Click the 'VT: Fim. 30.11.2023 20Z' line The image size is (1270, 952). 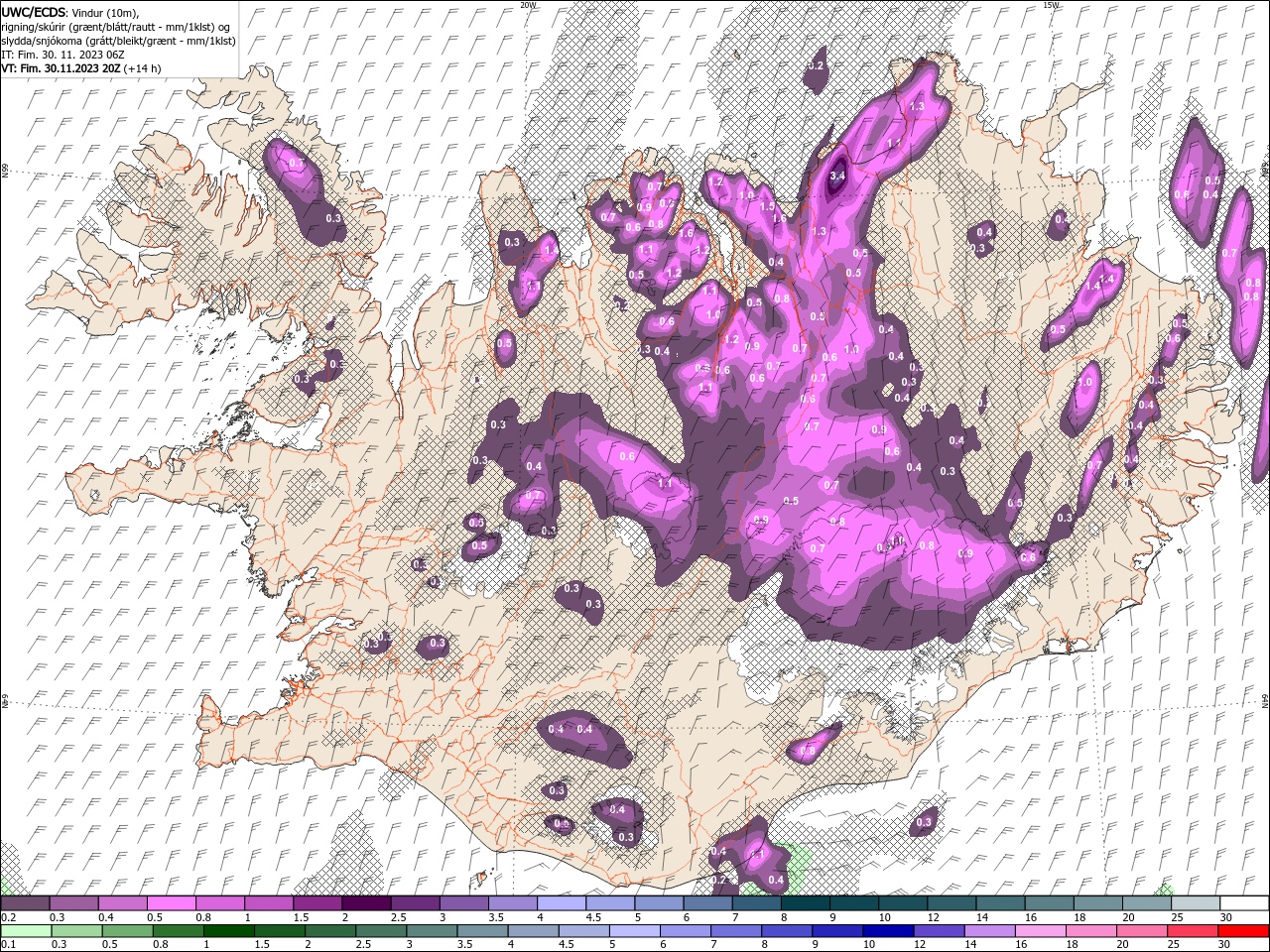click(62, 68)
